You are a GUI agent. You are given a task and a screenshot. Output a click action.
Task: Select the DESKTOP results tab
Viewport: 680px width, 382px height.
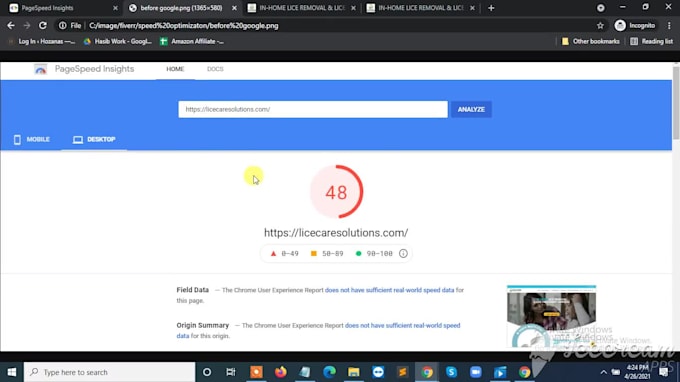[x=94, y=140]
